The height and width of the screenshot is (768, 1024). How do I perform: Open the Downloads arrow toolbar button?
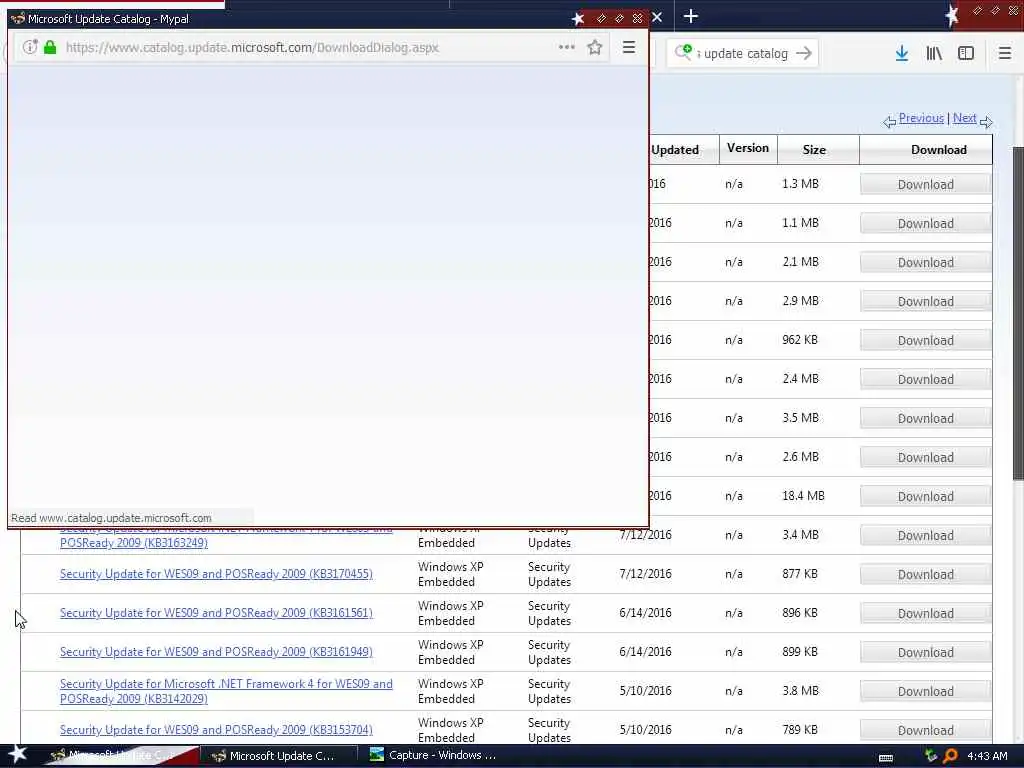coord(902,53)
